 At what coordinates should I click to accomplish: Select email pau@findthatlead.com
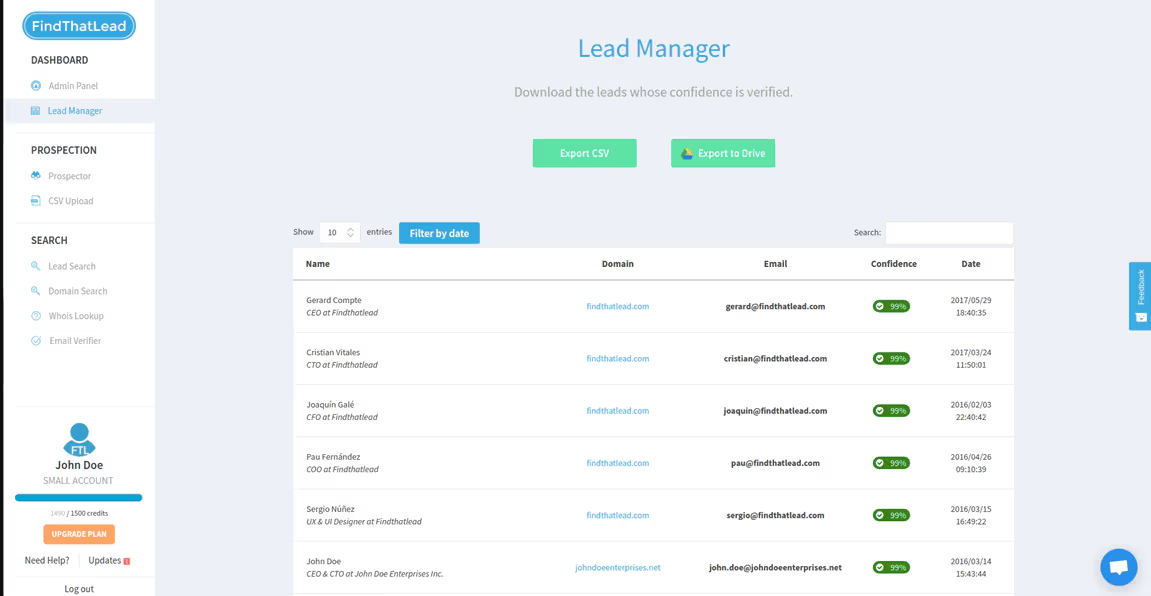click(x=775, y=463)
